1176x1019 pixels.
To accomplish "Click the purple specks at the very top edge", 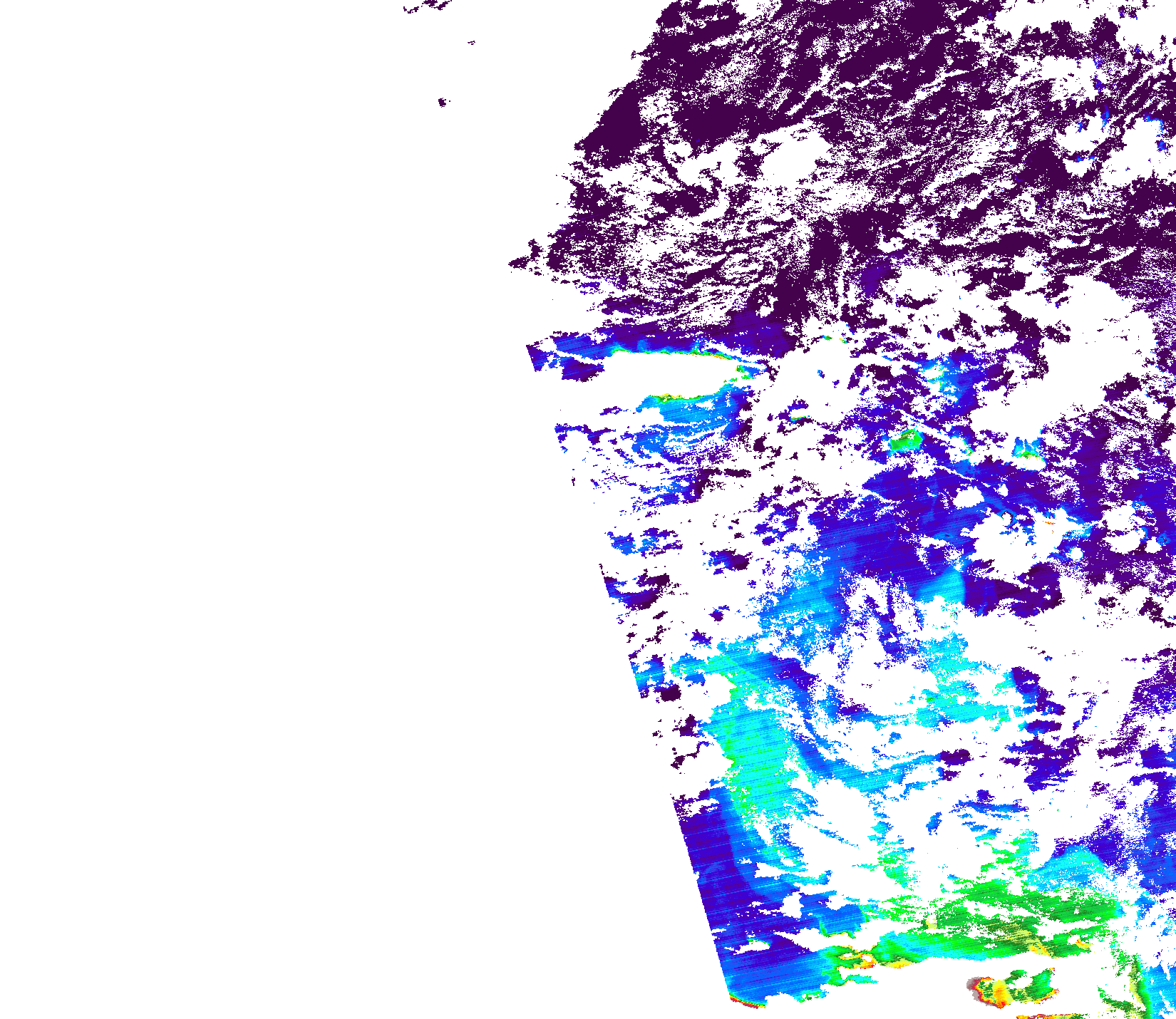I will tap(426, 7).
